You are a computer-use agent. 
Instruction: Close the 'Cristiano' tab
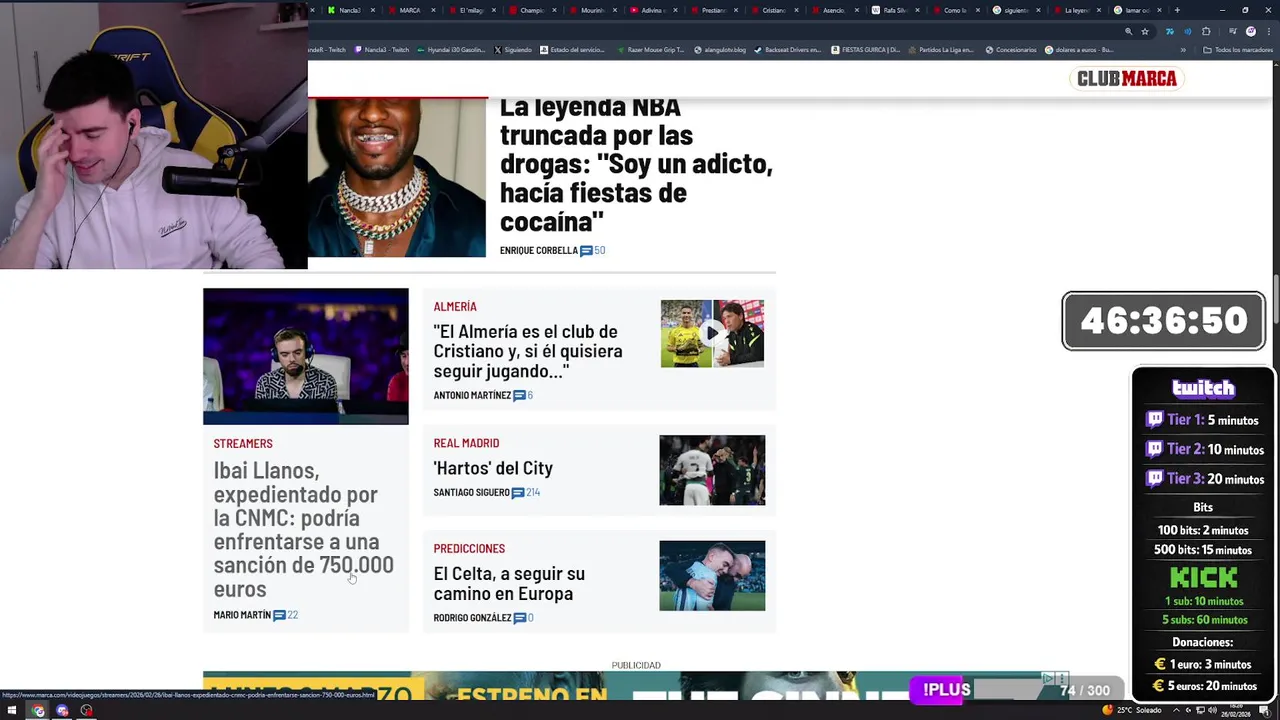tap(797, 10)
